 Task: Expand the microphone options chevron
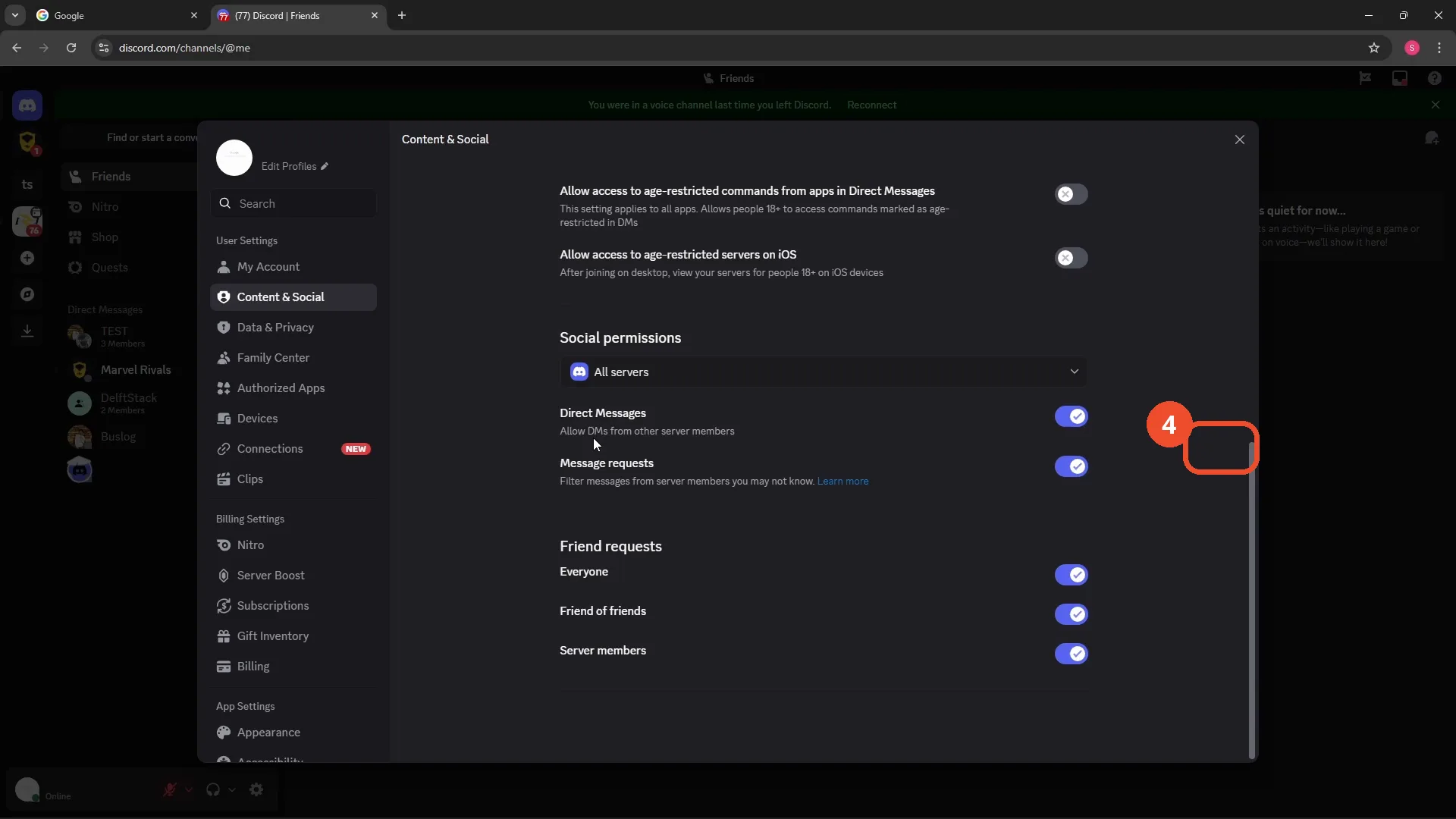[189, 789]
